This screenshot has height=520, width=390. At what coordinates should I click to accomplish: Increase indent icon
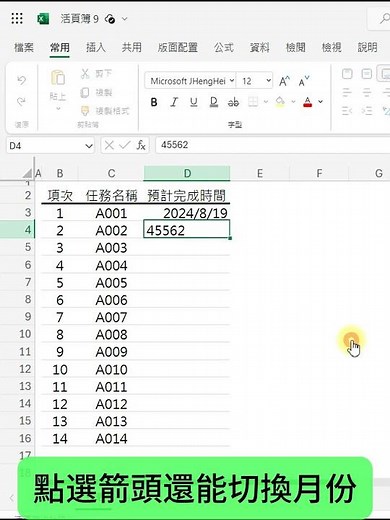[367, 110]
